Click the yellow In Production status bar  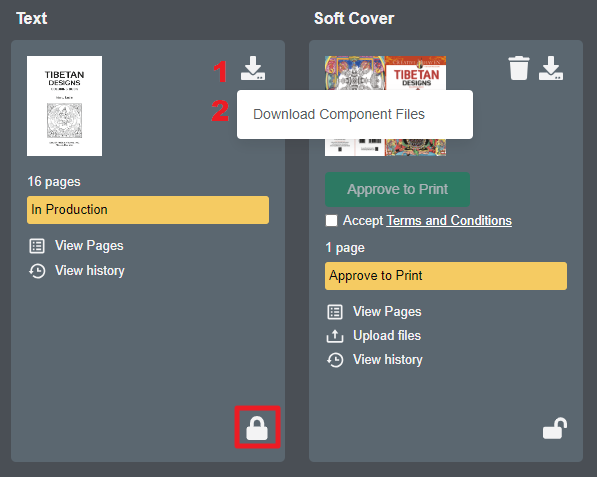[148, 210]
